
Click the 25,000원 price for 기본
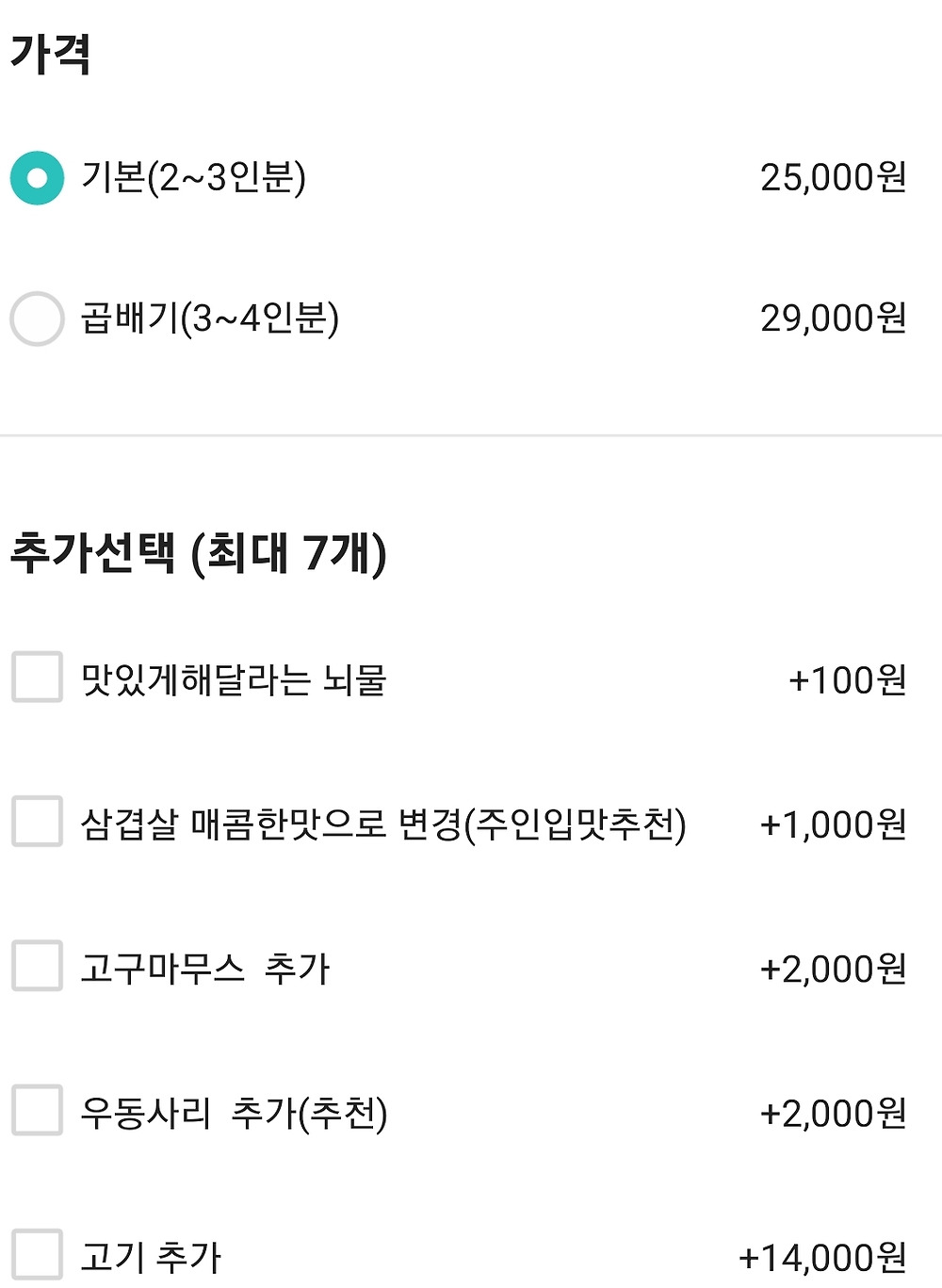click(x=833, y=177)
